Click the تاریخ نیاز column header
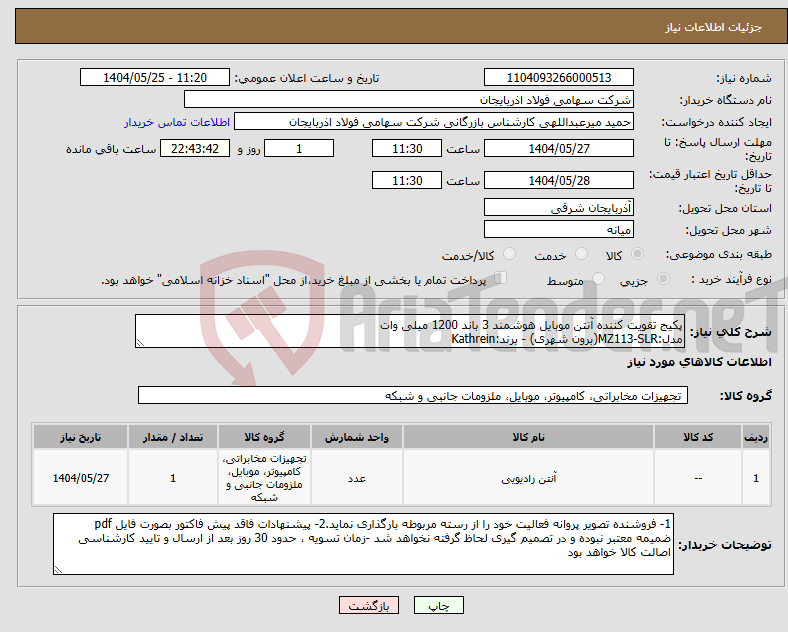The height and width of the screenshot is (632, 788). pos(80,437)
